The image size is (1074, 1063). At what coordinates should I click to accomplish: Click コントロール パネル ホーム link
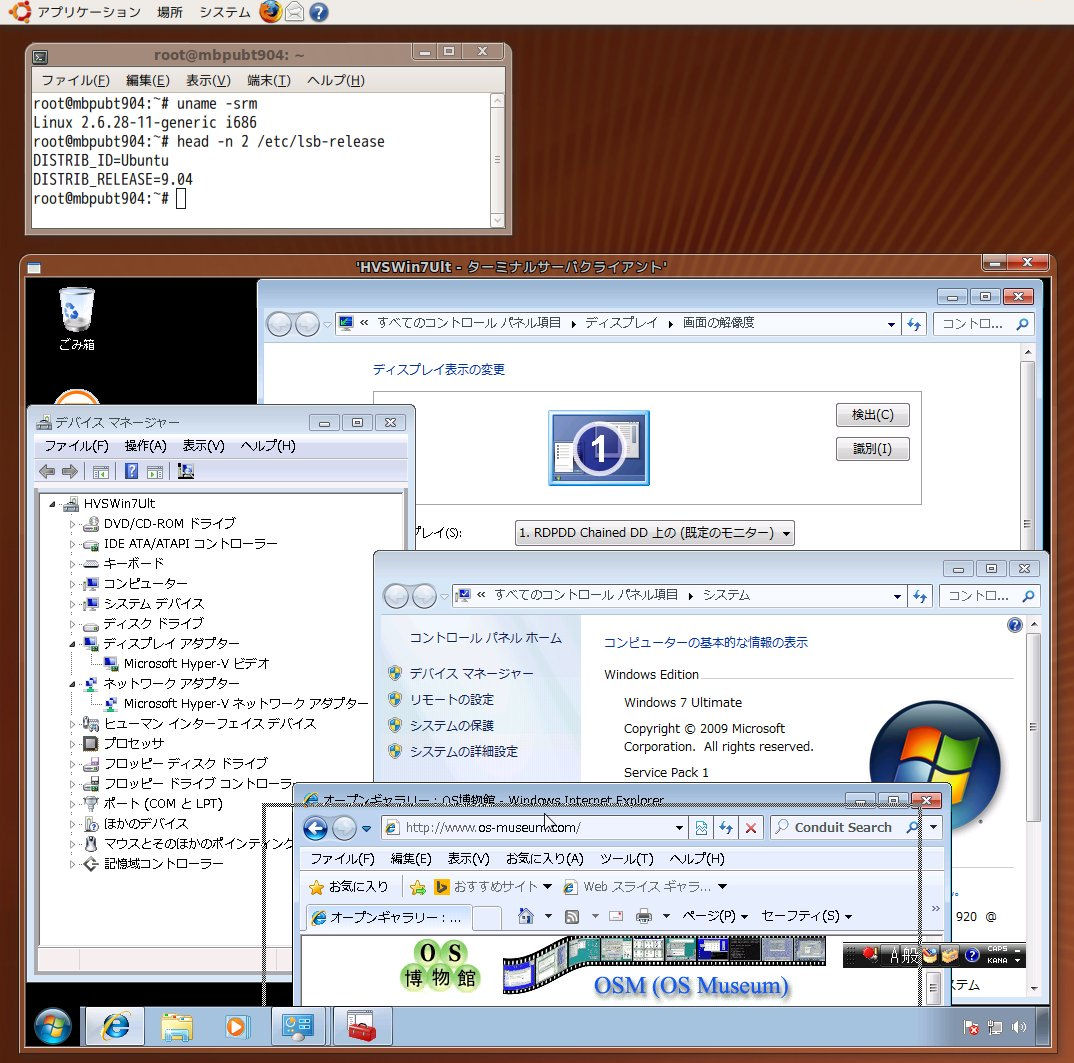(486, 638)
